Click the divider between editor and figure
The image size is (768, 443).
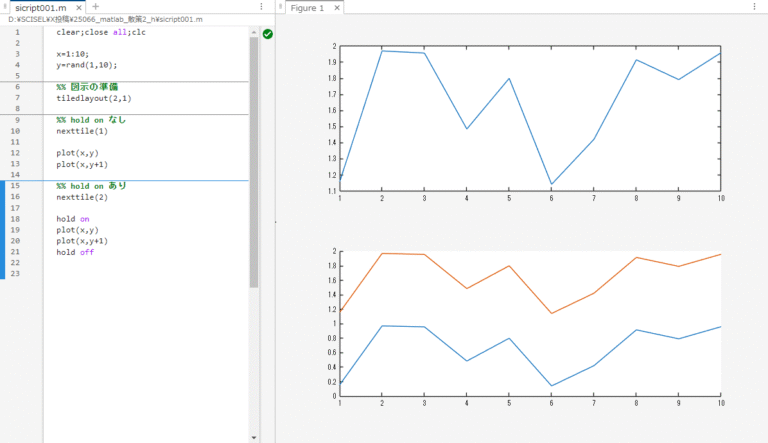(276, 222)
